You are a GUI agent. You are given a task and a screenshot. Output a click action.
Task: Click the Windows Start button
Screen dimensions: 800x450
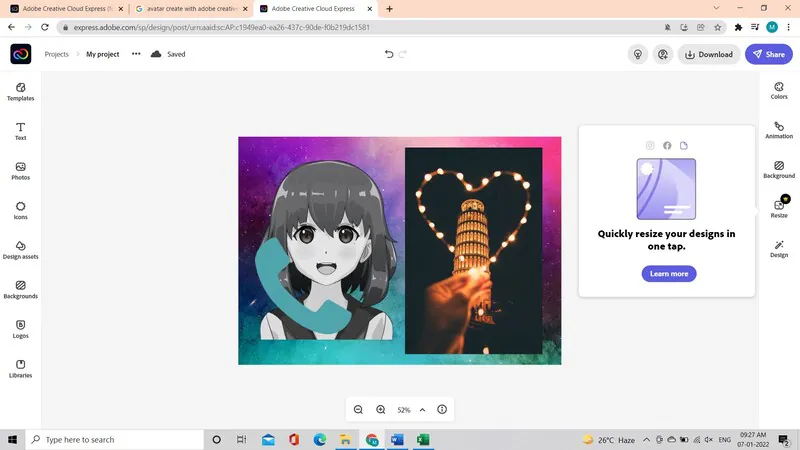13,439
